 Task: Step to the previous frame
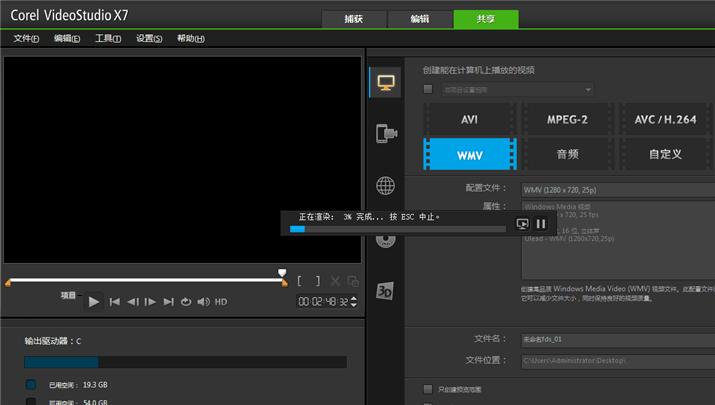133,302
